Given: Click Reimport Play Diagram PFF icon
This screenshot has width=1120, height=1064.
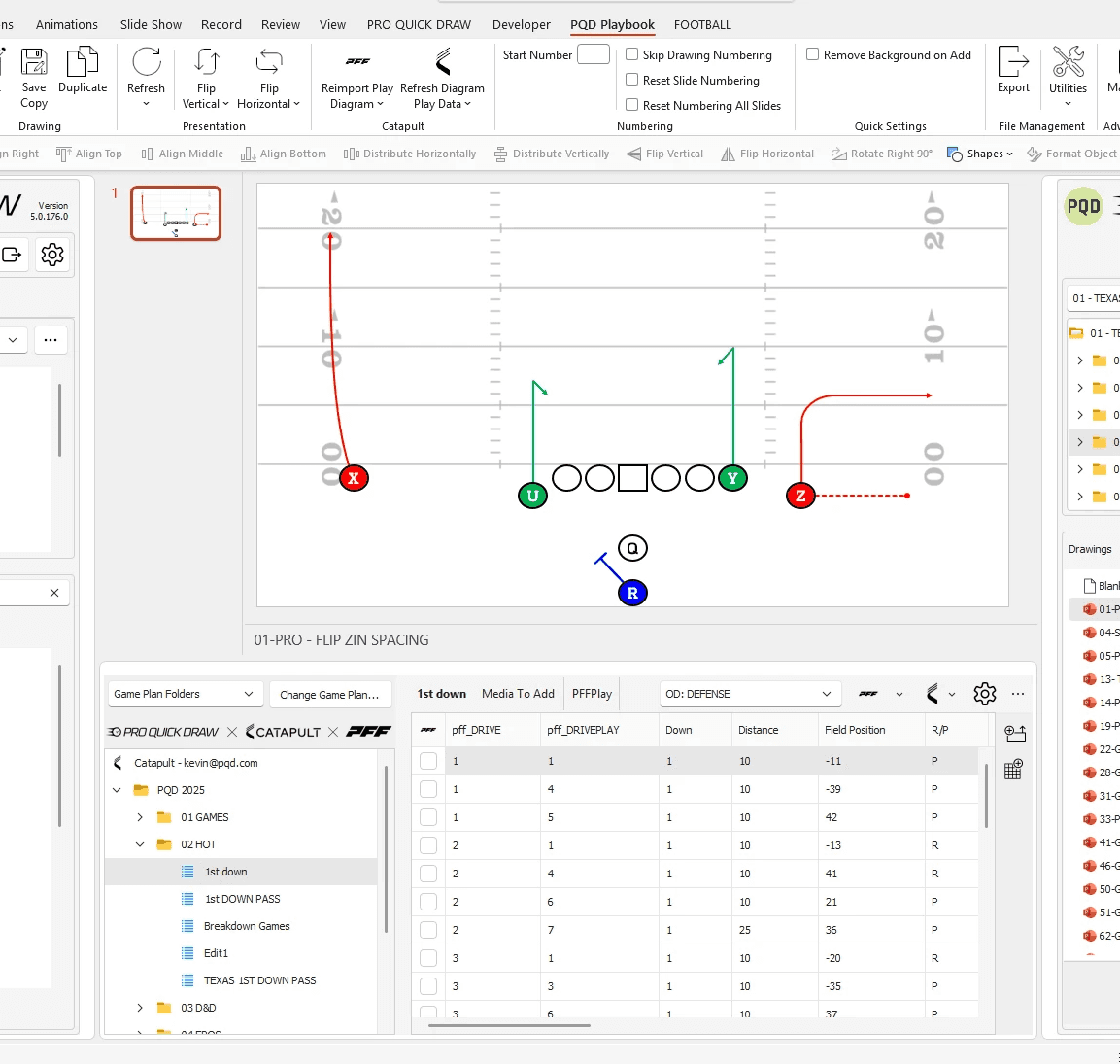Looking at the screenshot, I should [x=357, y=61].
